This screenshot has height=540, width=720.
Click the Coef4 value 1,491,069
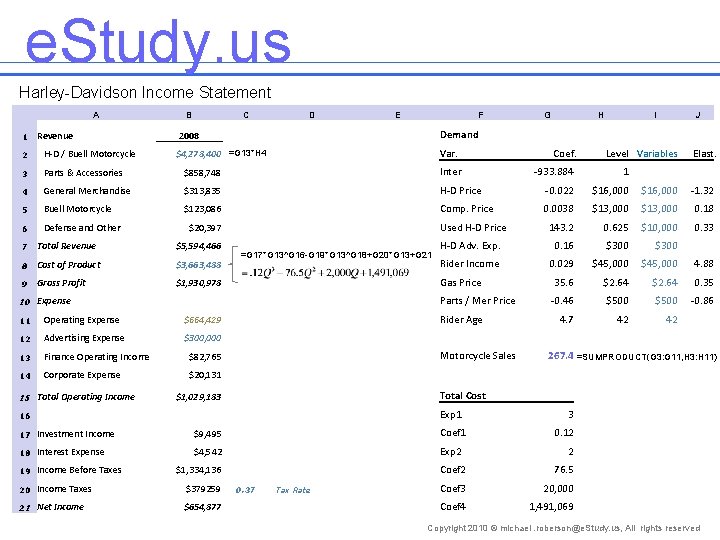[x=551, y=506]
